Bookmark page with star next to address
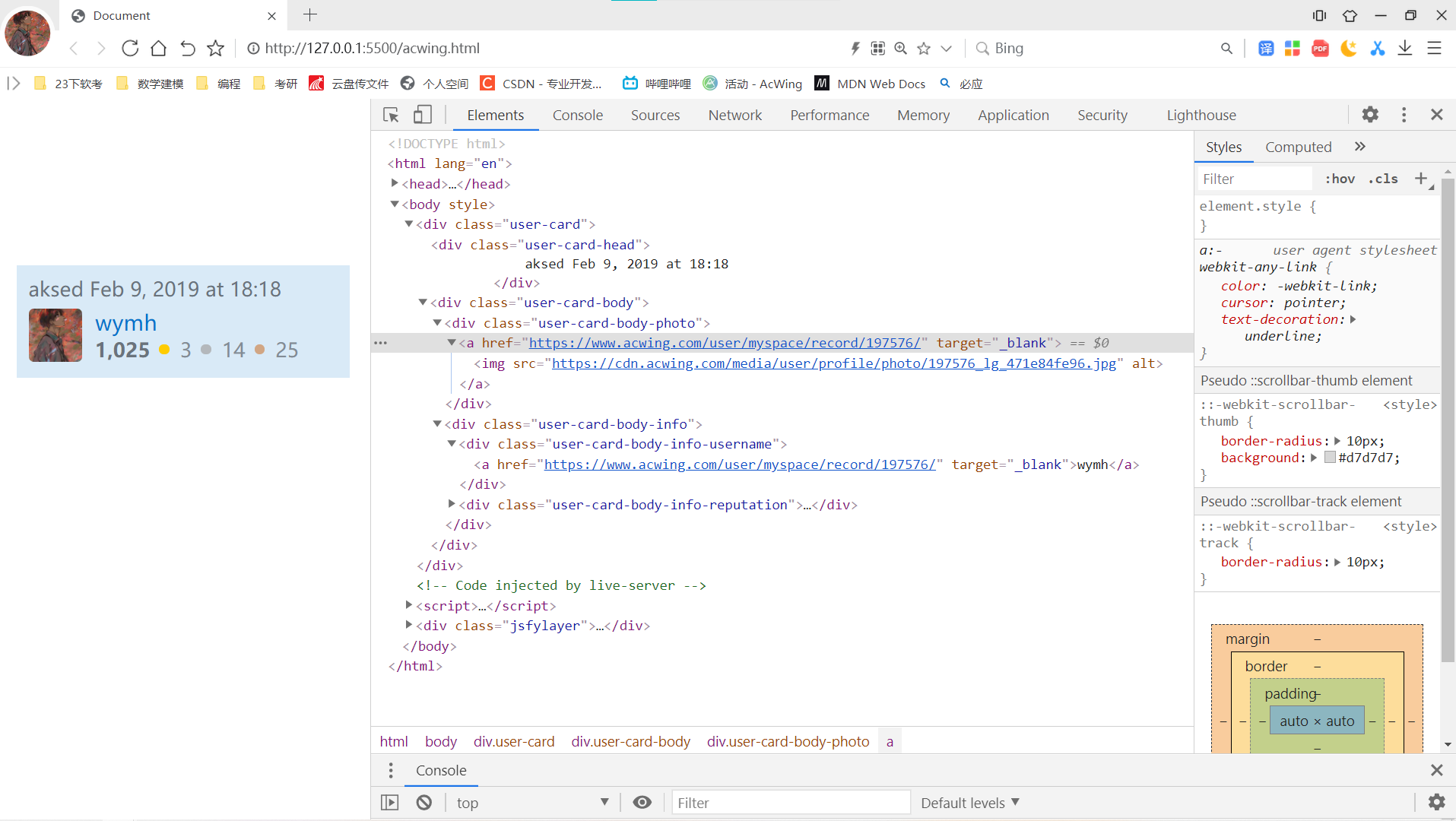1456x821 pixels. 216,49
